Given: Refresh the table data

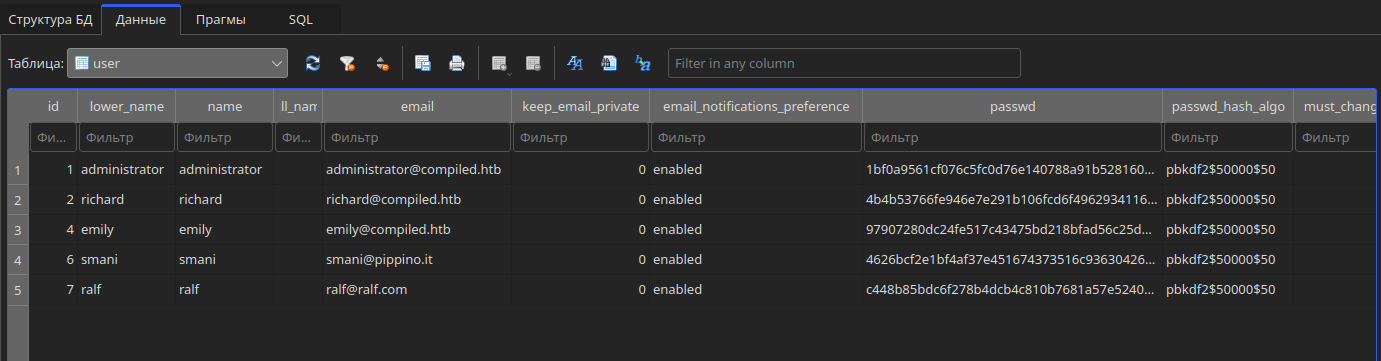Looking at the screenshot, I should point(313,63).
